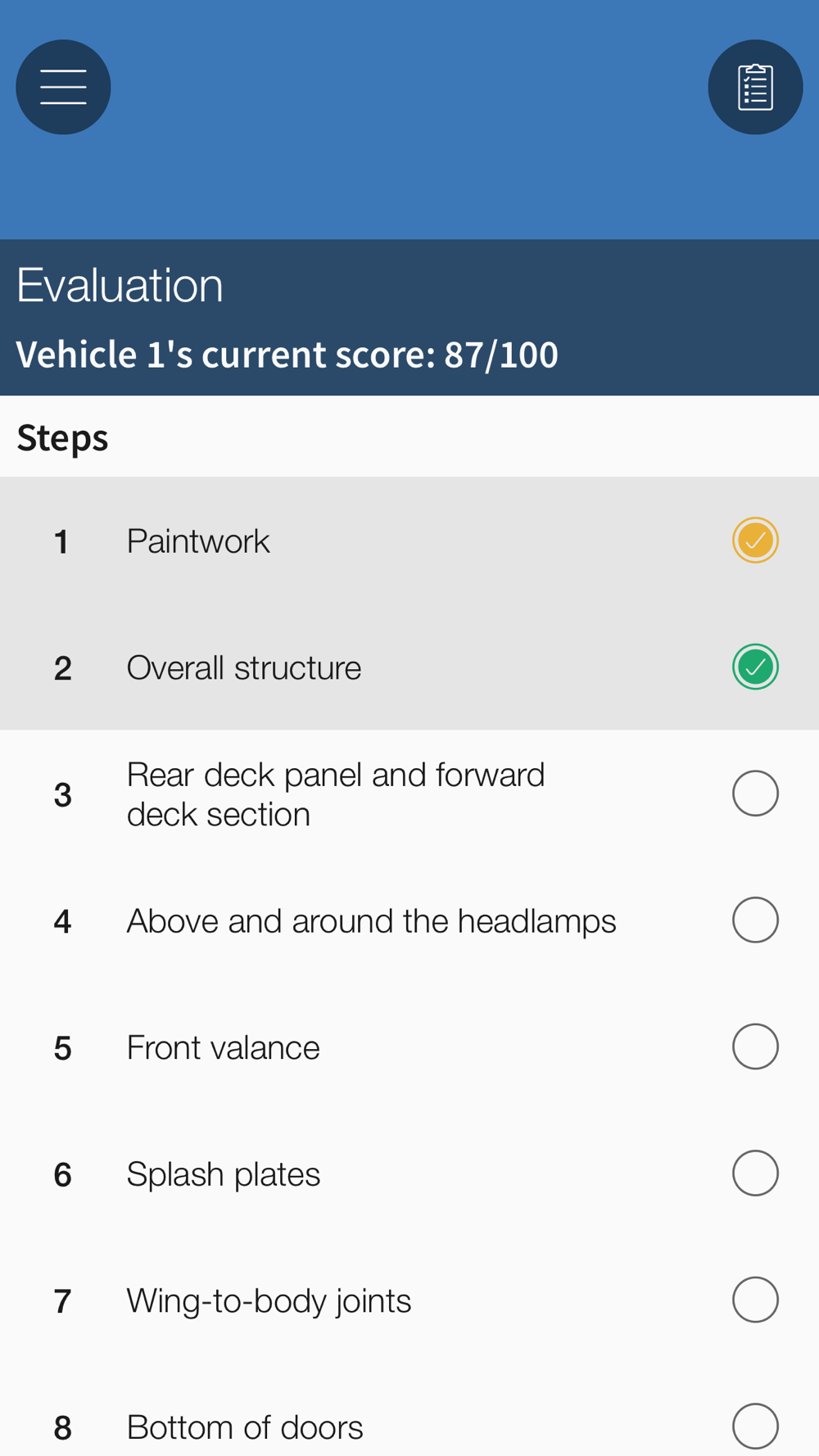Image resolution: width=819 pixels, height=1456 pixels.
Task: Click the orange Paintwork check icon
Action: 755,540
